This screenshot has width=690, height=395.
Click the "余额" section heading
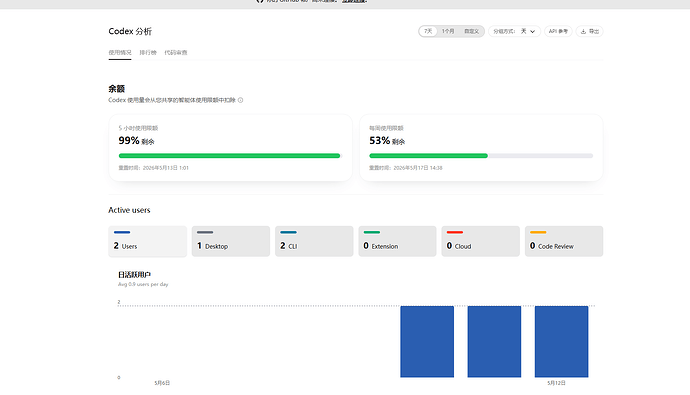pyautogui.click(x=117, y=89)
